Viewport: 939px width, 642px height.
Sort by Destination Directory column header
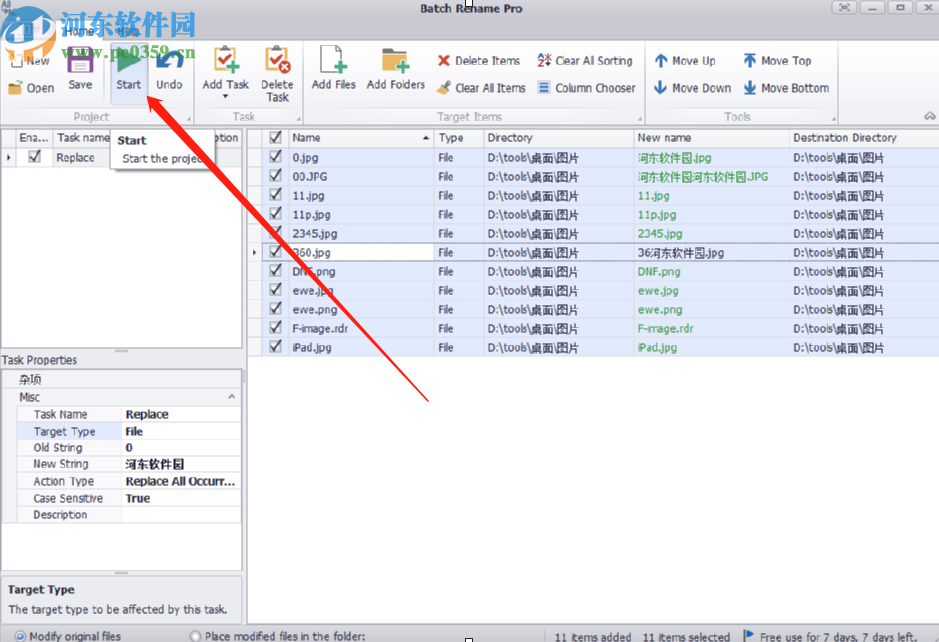tap(864, 138)
